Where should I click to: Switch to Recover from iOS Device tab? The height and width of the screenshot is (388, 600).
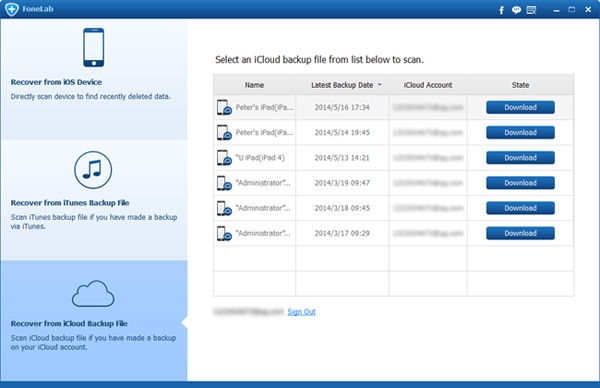click(x=94, y=80)
